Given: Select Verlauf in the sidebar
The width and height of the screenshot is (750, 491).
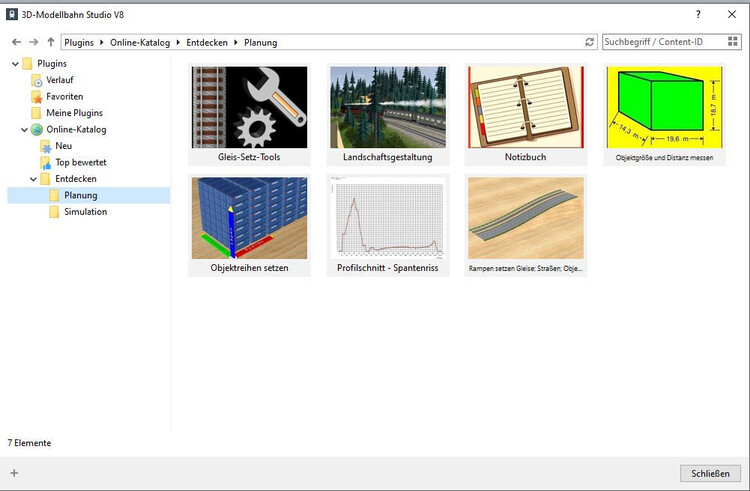Looking at the screenshot, I should click(x=60, y=80).
